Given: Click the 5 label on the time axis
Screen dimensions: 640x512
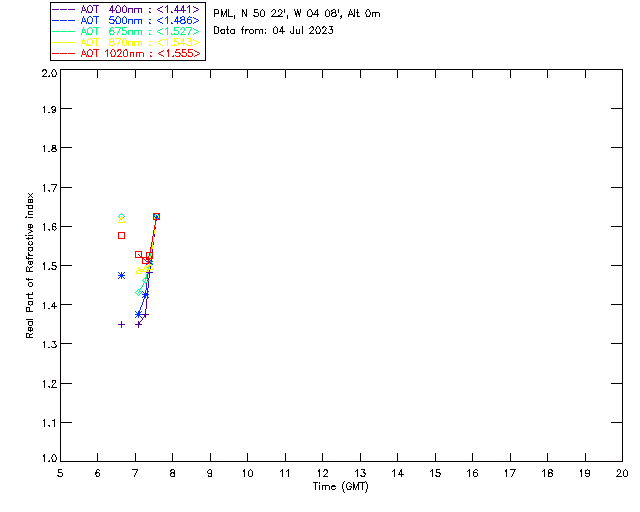Looking at the screenshot, I should pyautogui.click(x=60, y=473).
